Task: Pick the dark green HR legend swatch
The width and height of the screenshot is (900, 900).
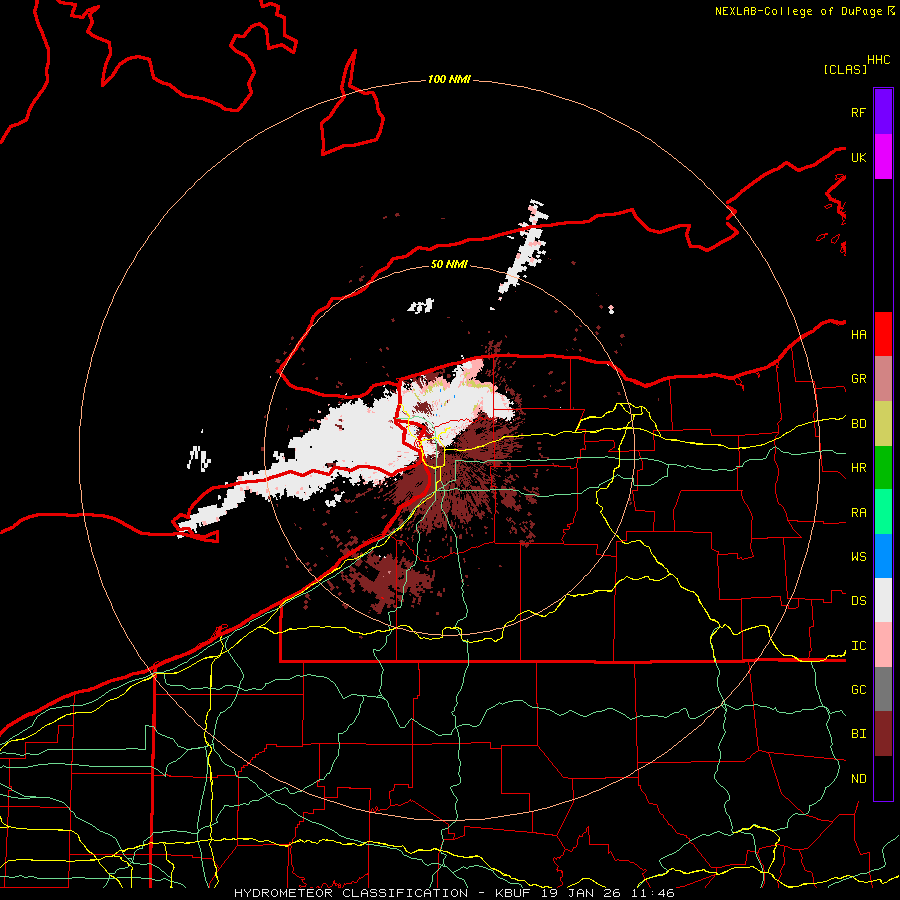Action: click(883, 467)
